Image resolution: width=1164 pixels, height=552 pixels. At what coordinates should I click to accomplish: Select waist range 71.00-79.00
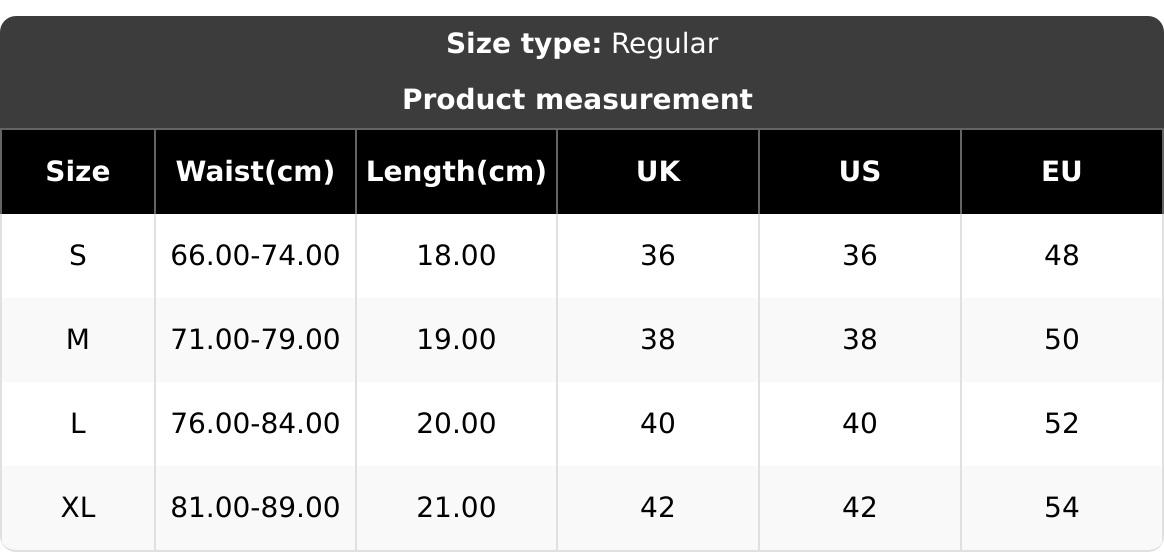tap(255, 340)
